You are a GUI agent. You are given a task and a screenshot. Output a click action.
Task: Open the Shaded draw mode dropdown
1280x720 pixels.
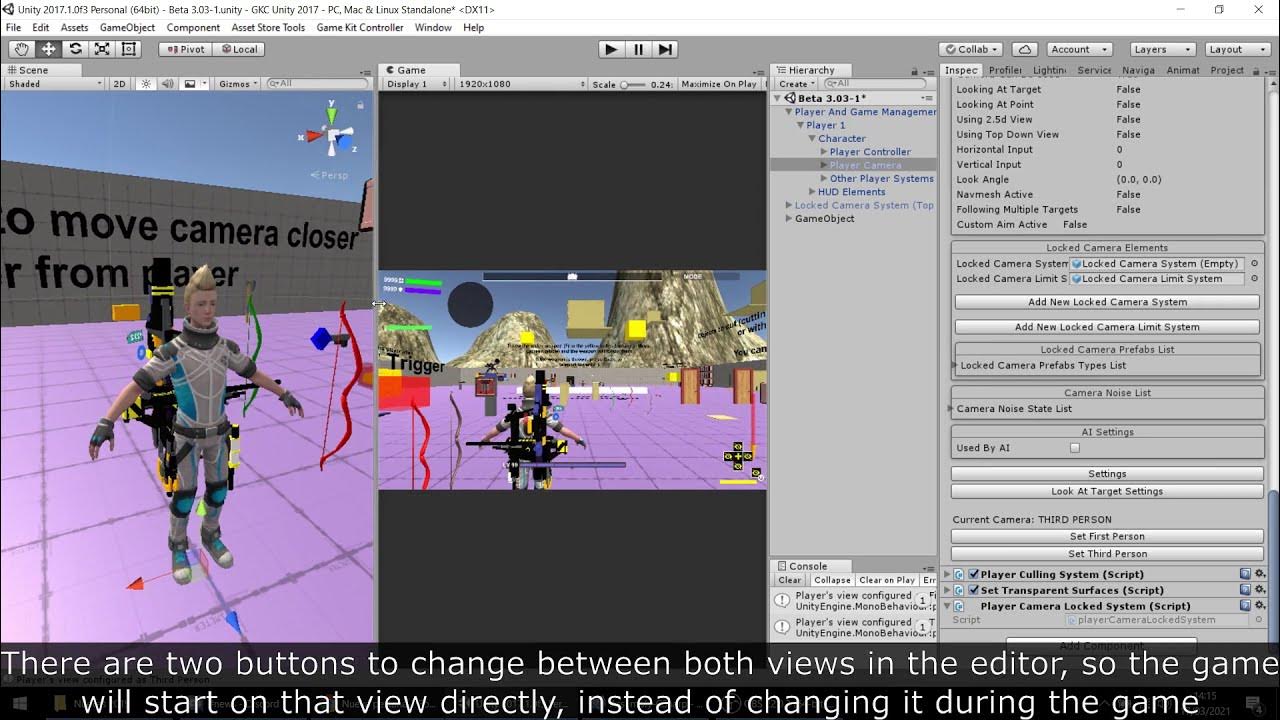pyautogui.click(x=55, y=84)
